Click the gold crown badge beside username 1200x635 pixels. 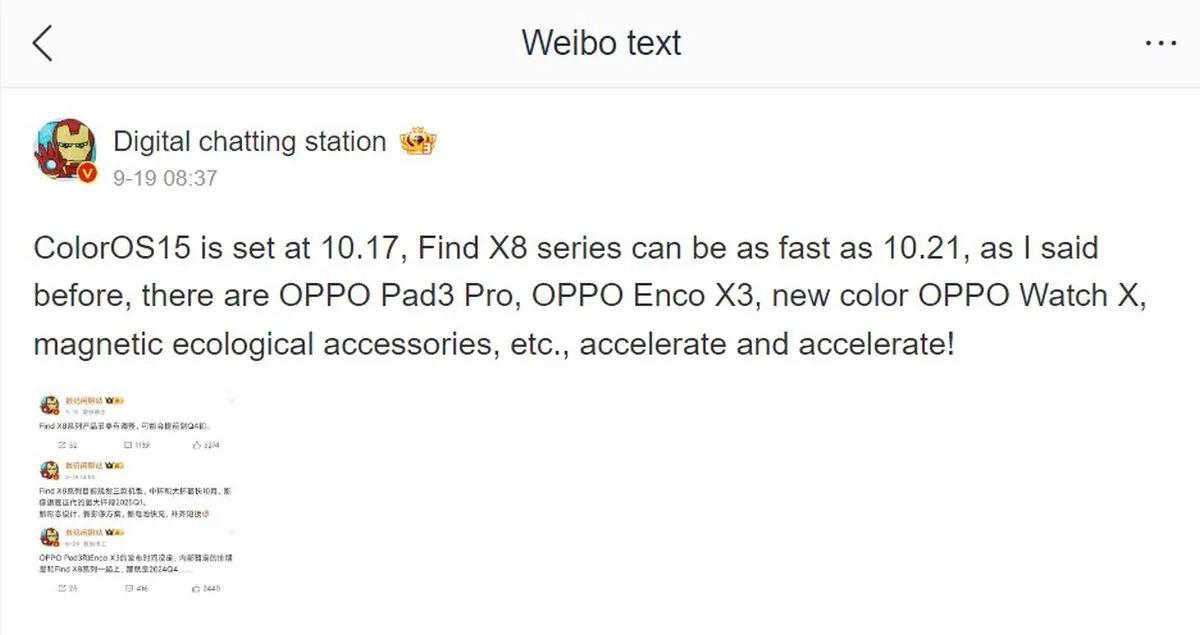tap(417, 142)
